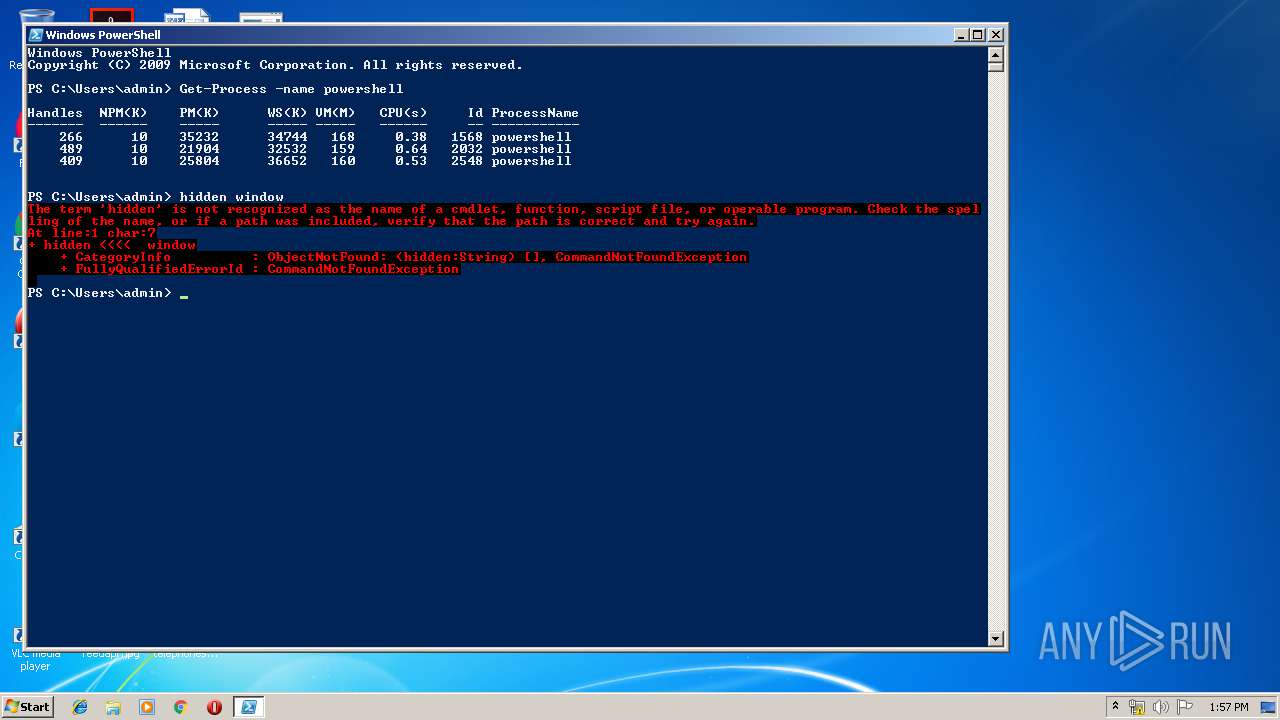1280x720 pixels.
Task: Click the Windows PowerShell title bar text
Action: click(103, 34)
